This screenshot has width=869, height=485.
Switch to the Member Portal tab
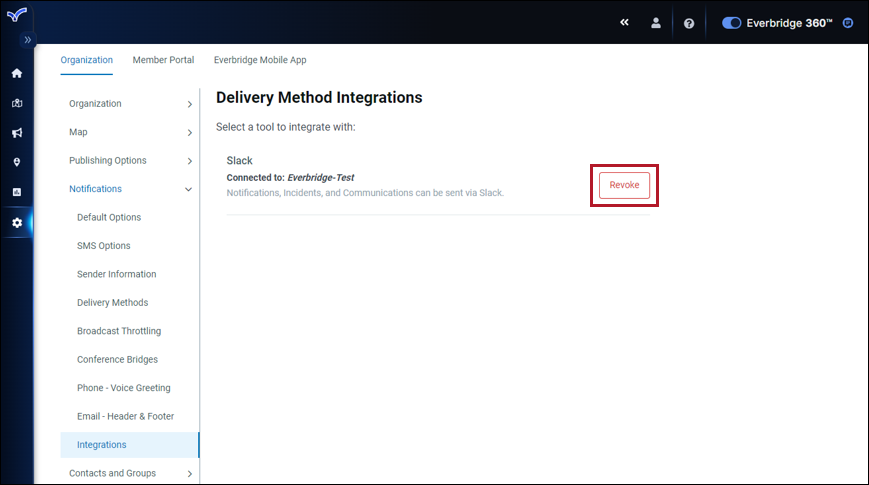[x=163, y=60]
